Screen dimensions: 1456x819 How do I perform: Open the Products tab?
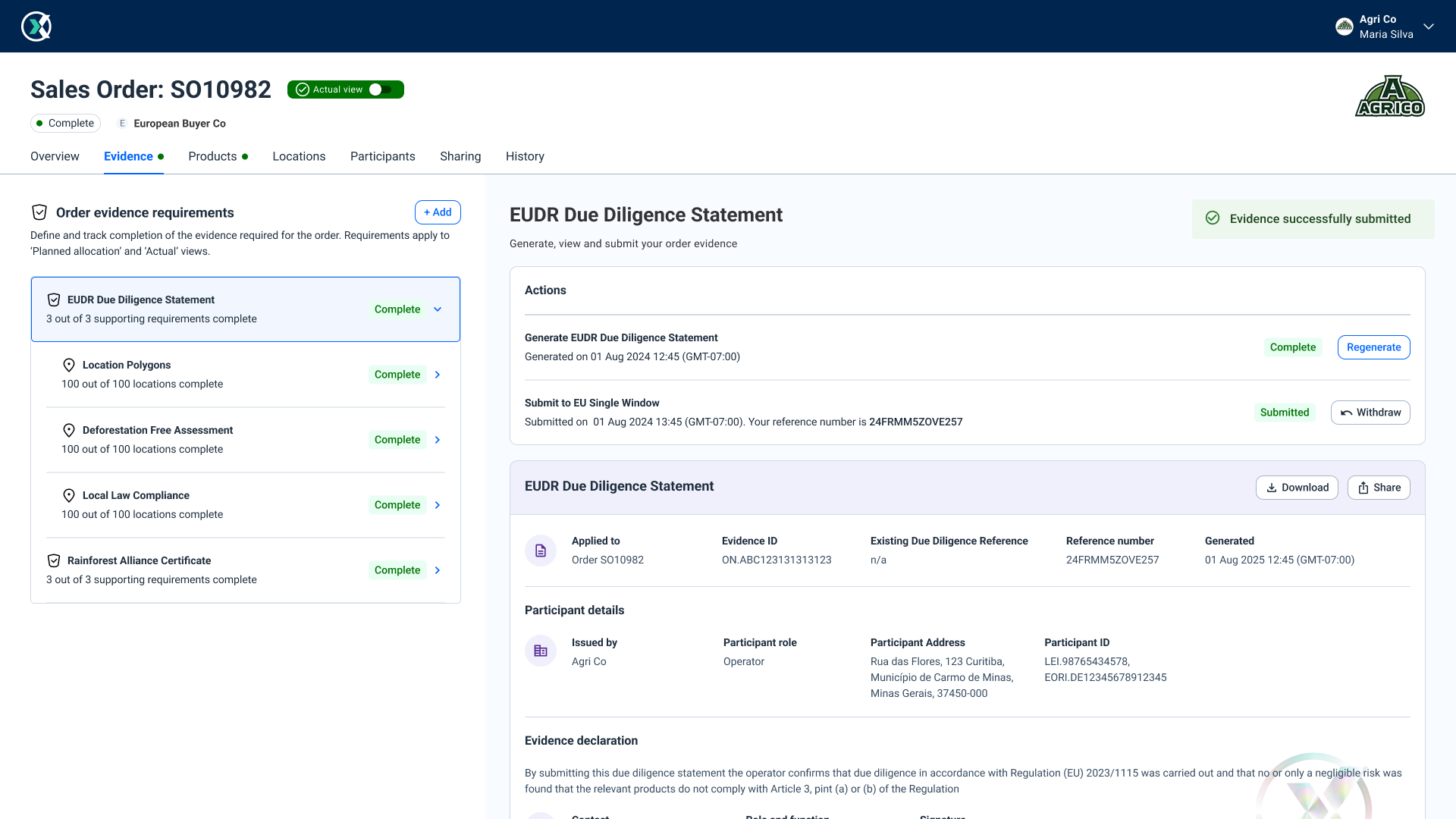(x=218, y=156)
